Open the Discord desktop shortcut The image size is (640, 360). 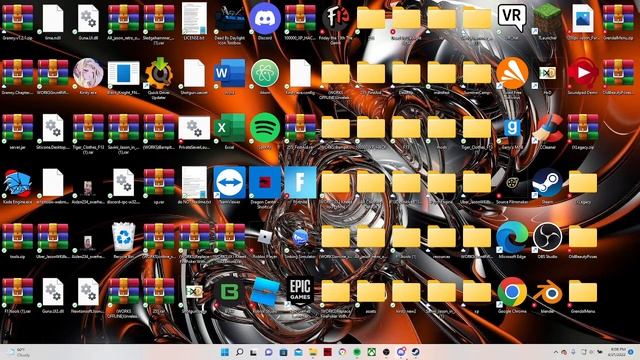(265, 19)
